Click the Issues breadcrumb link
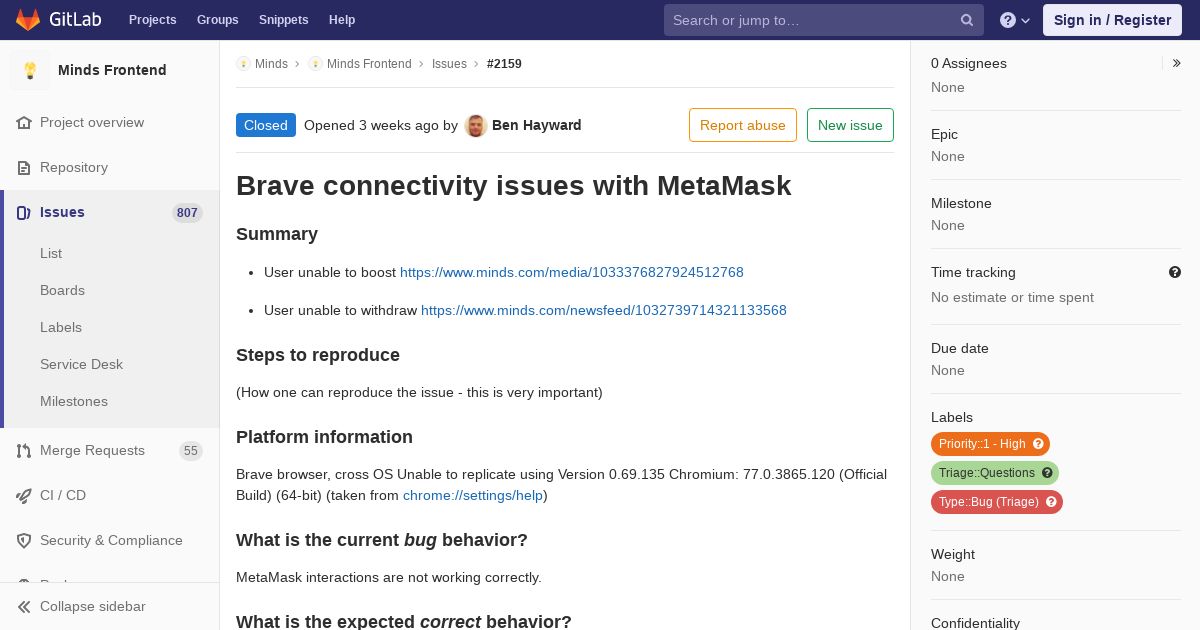This screenshot has width=1200, height=630. click(x=449, y=64)
